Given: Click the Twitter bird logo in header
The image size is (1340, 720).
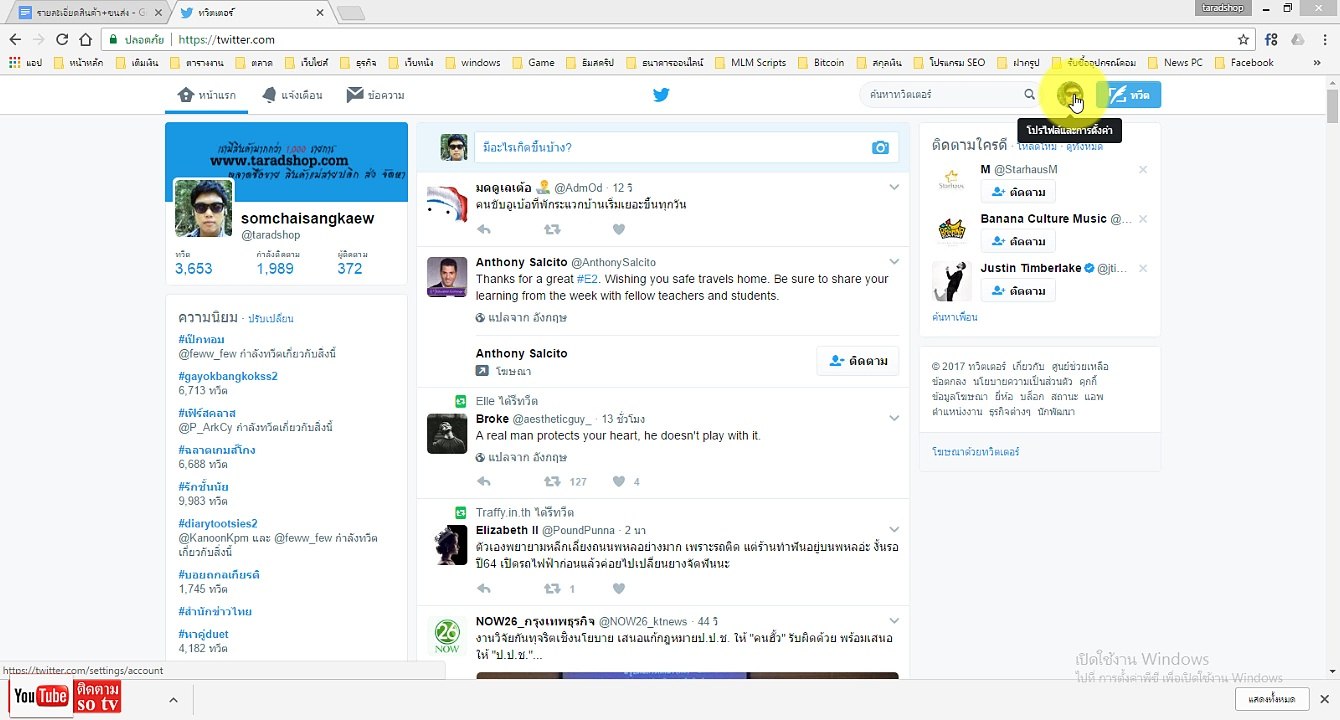Looking at the screenshot, I should (661, 95).
